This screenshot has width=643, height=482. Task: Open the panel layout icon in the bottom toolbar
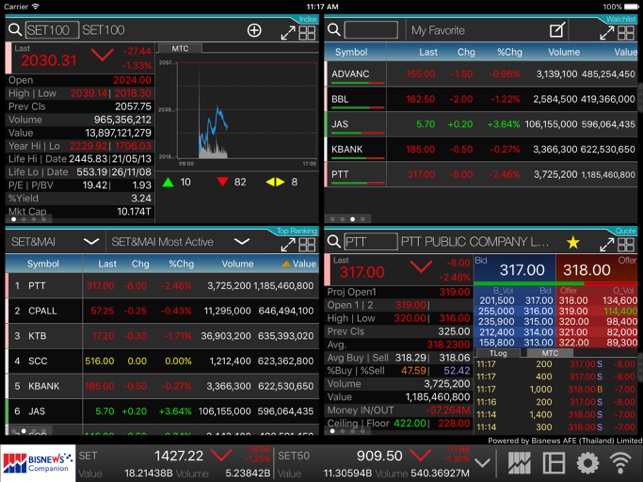554,463
